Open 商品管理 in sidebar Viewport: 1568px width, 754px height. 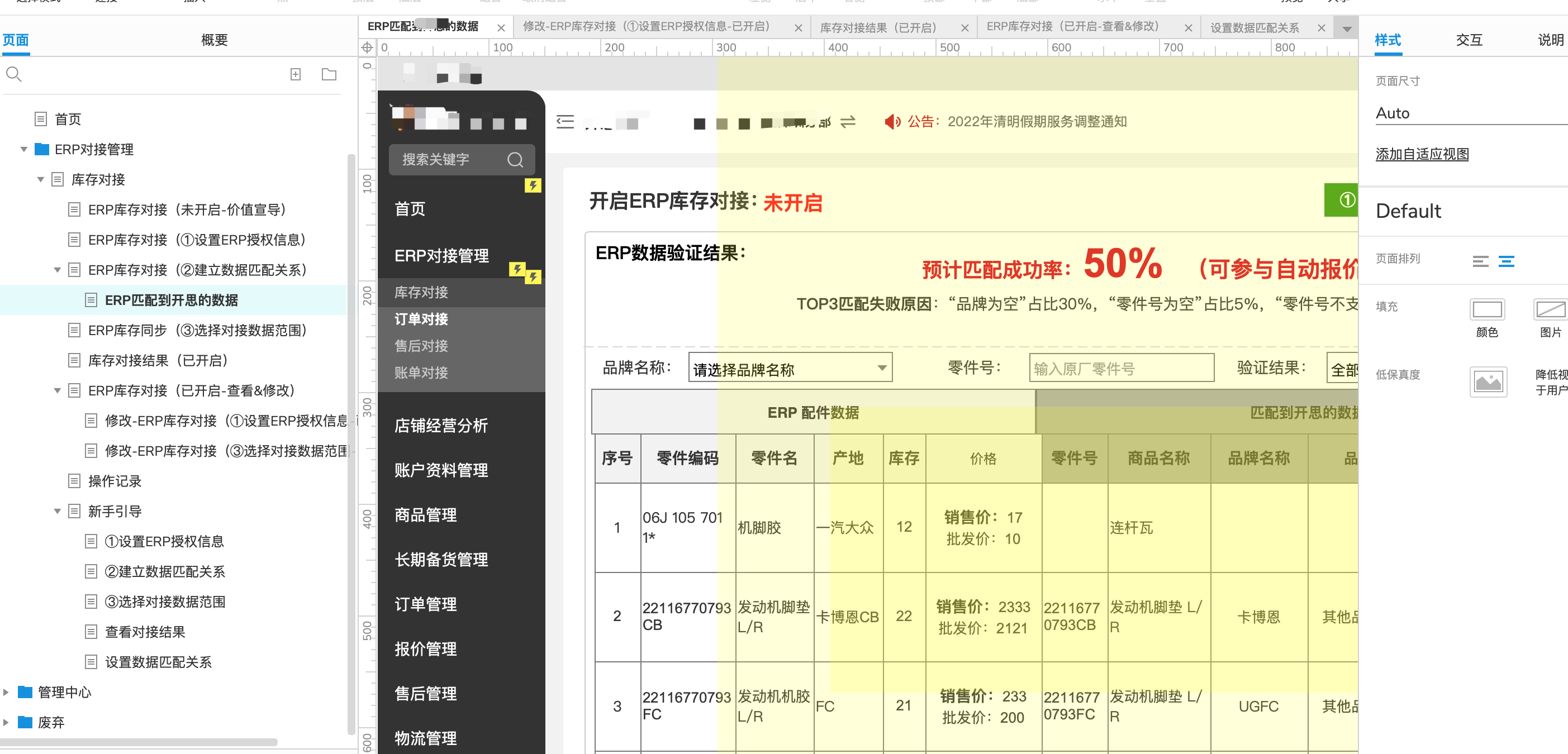point(425,515)
